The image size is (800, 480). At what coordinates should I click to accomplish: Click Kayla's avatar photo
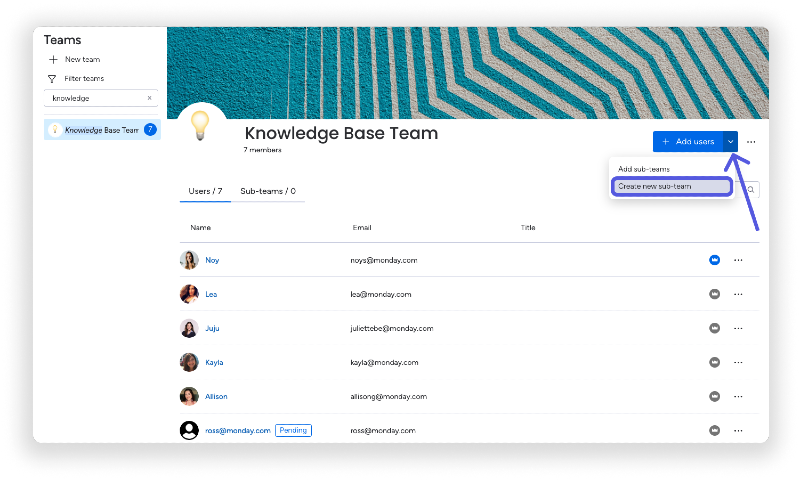[x=189, y=363]
